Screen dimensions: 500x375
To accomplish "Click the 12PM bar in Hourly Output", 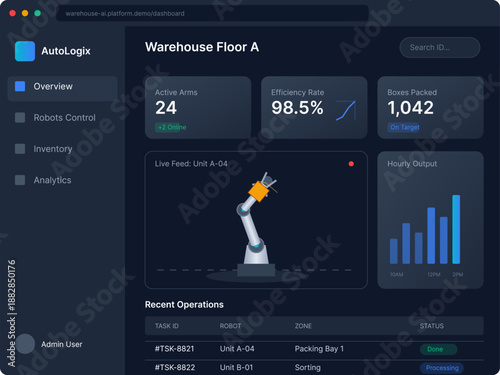I will tap(431, 235).
